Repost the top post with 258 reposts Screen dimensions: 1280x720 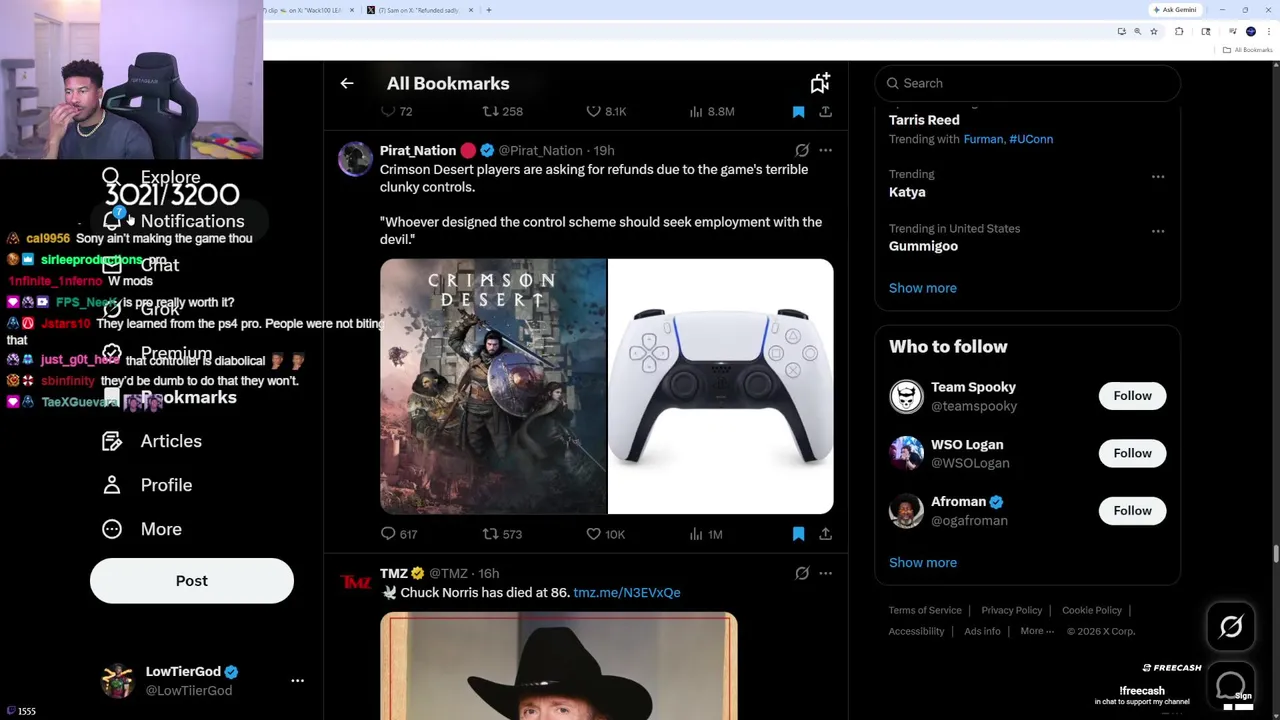502,111
